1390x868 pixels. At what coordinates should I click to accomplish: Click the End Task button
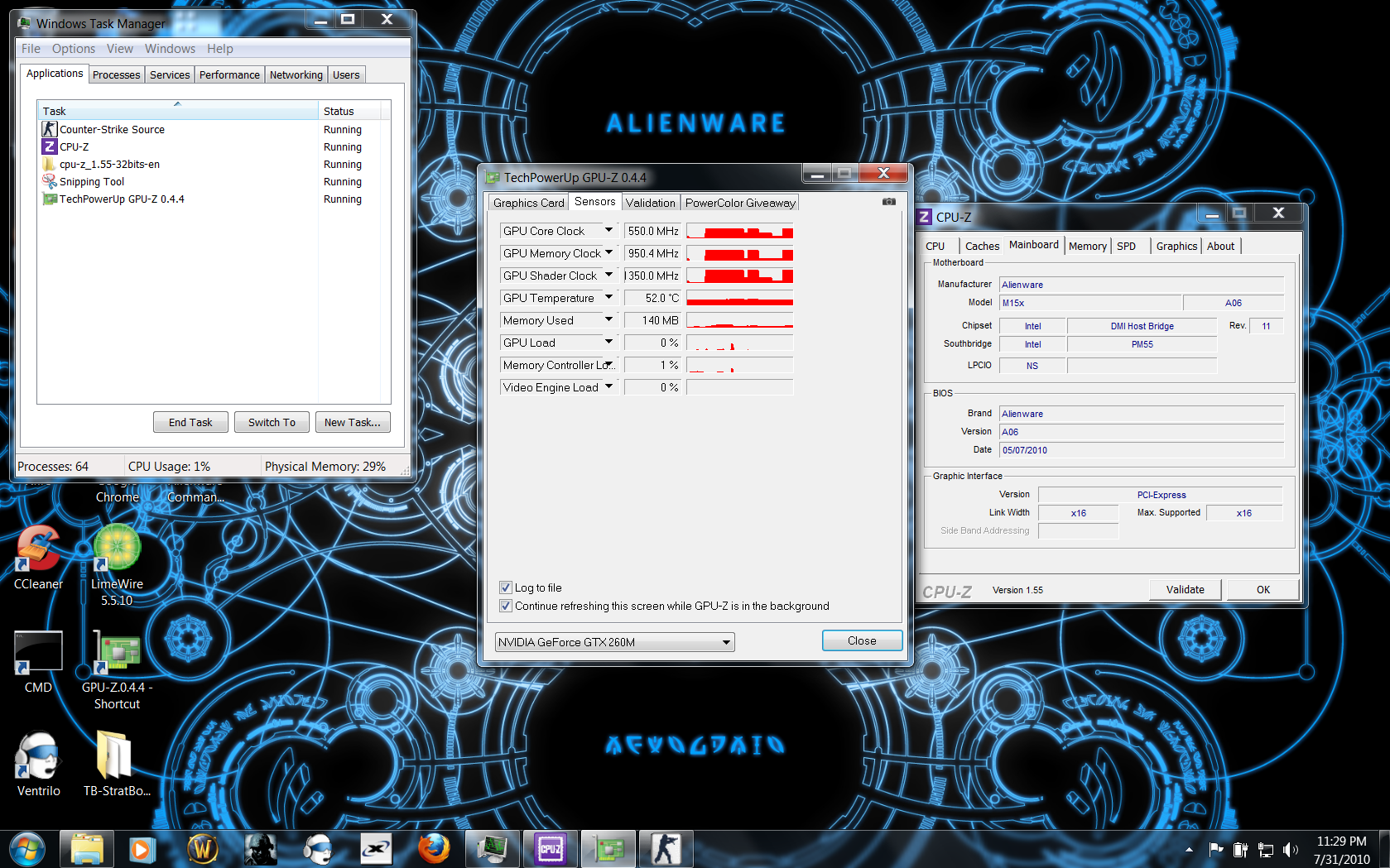point(190,422)
